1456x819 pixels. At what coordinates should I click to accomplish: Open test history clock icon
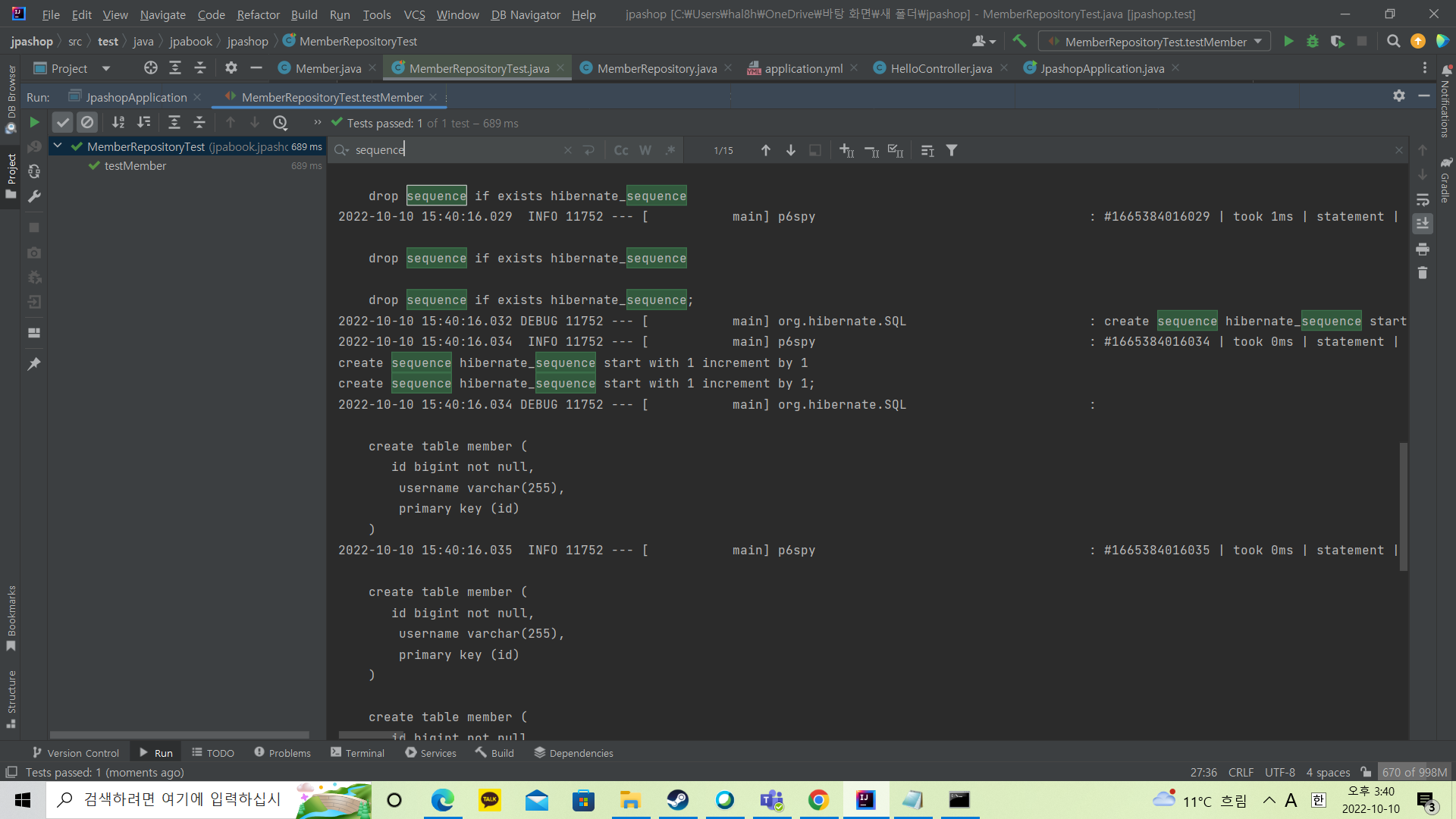point(280,122)
